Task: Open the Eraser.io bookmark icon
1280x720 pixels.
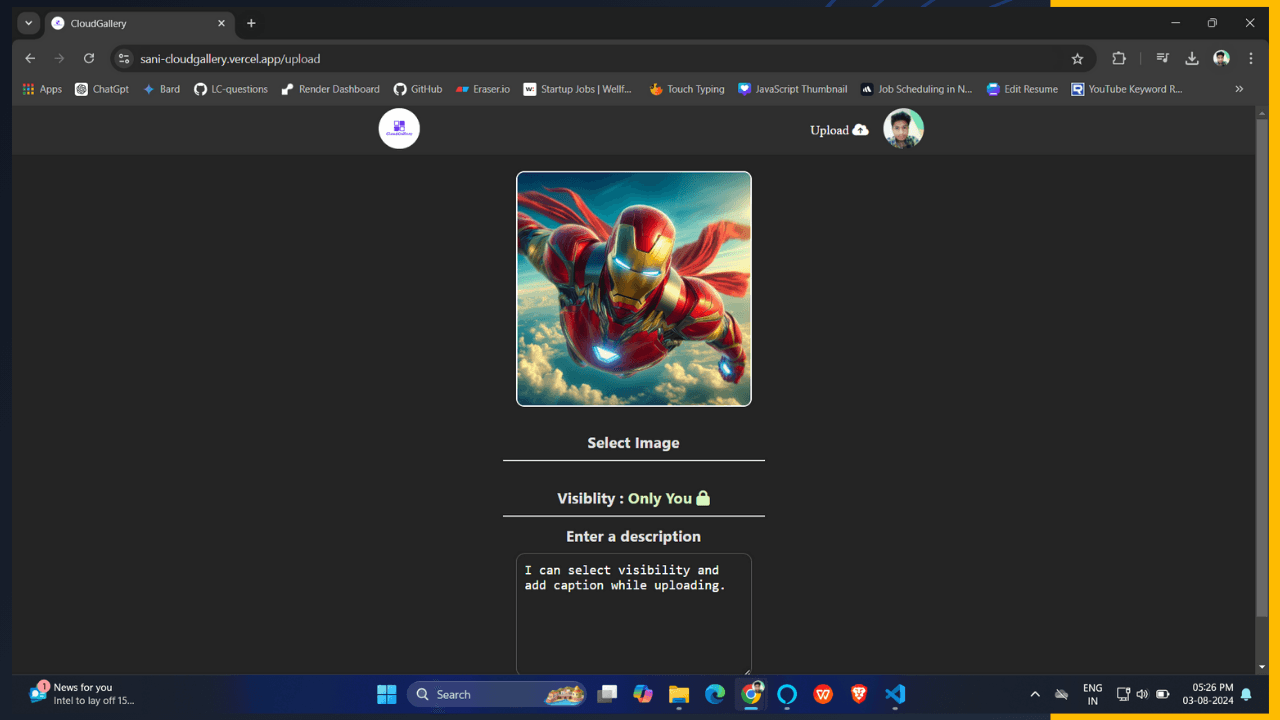Action: pos(460,89)
